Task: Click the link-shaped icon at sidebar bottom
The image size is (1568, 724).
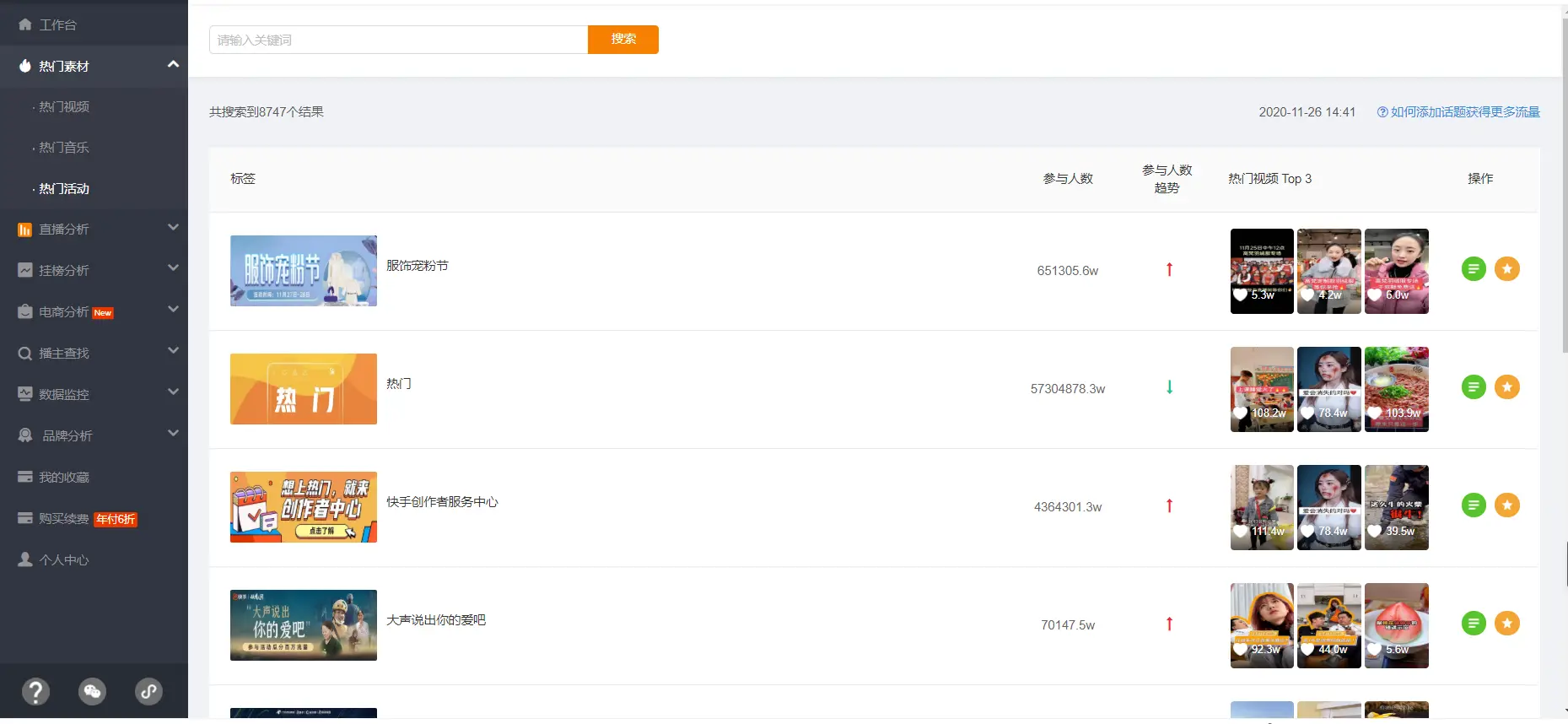Action: pos(149,692)
